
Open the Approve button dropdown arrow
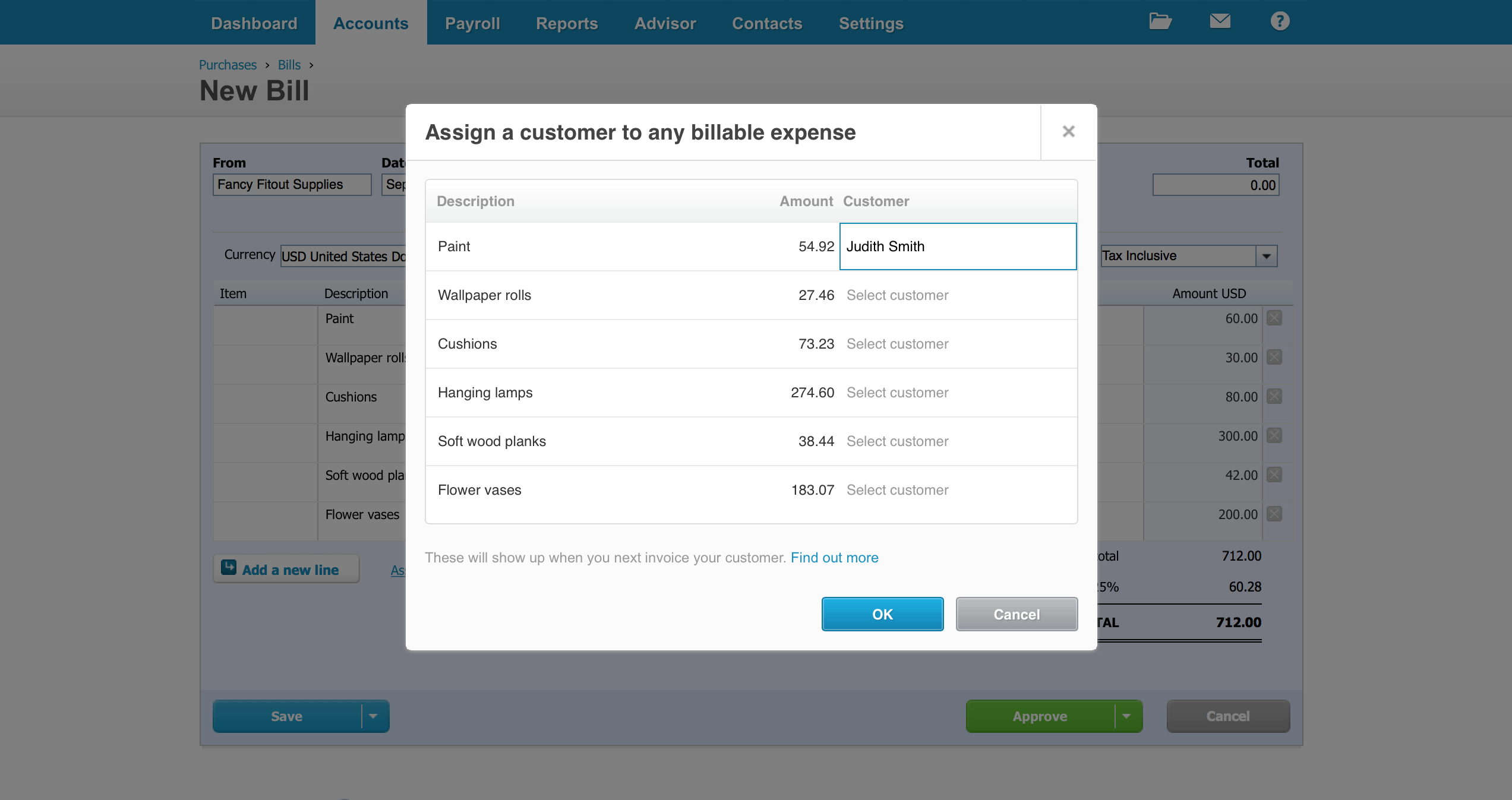1126,716
